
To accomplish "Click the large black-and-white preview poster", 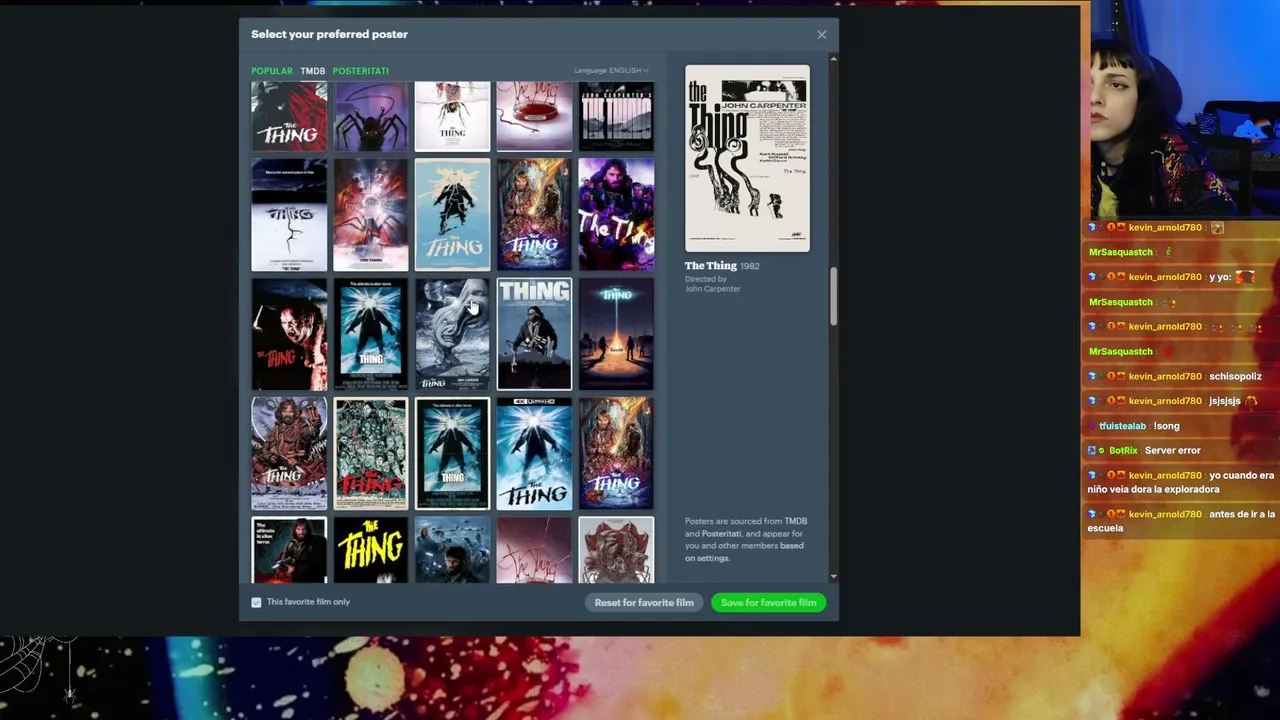I will pyautogui.click(x=747, y=158).
